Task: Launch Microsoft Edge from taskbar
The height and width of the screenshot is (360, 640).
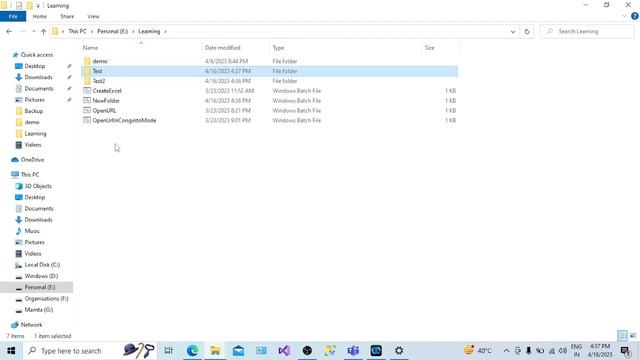Action: tap(192, 351)
